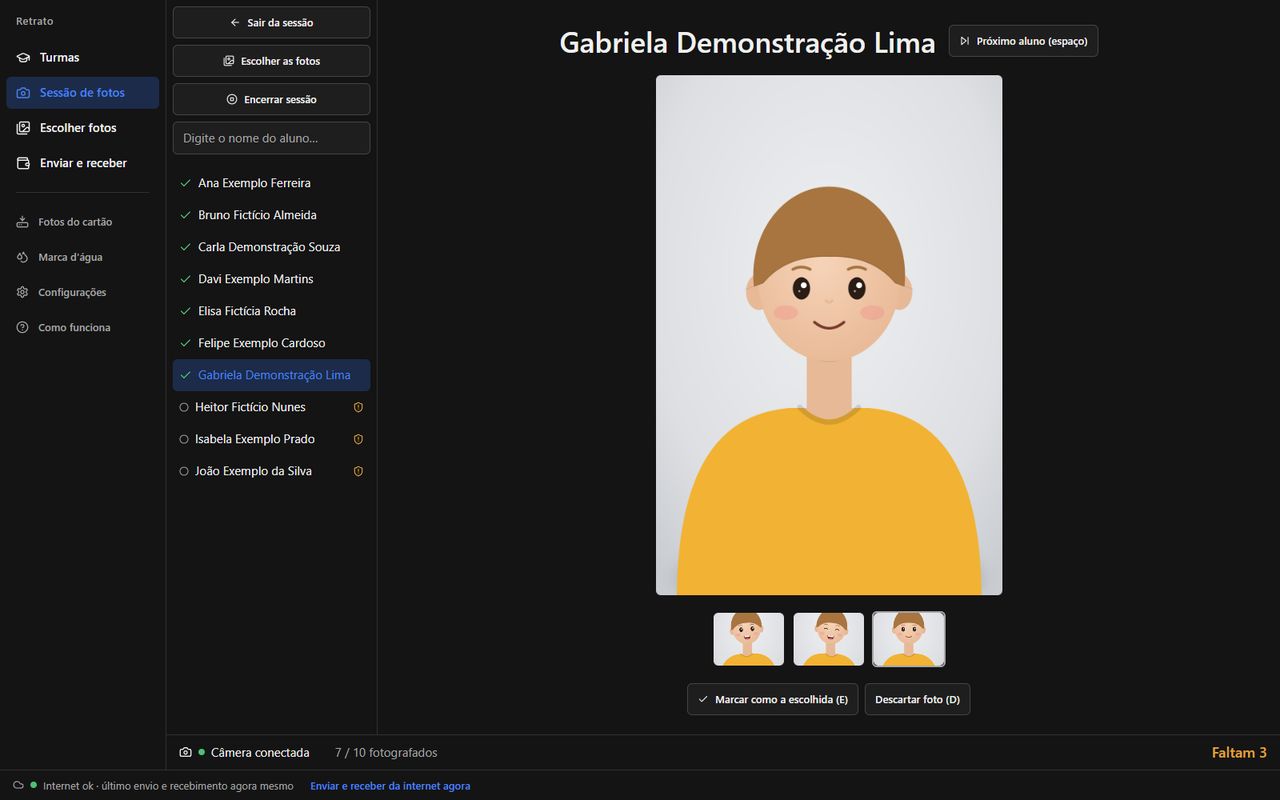Image resolution: width=1280 pixels, height=800 pixels.
Task: Select the third highlighted photo thumbnail
Action: point(909,639)
